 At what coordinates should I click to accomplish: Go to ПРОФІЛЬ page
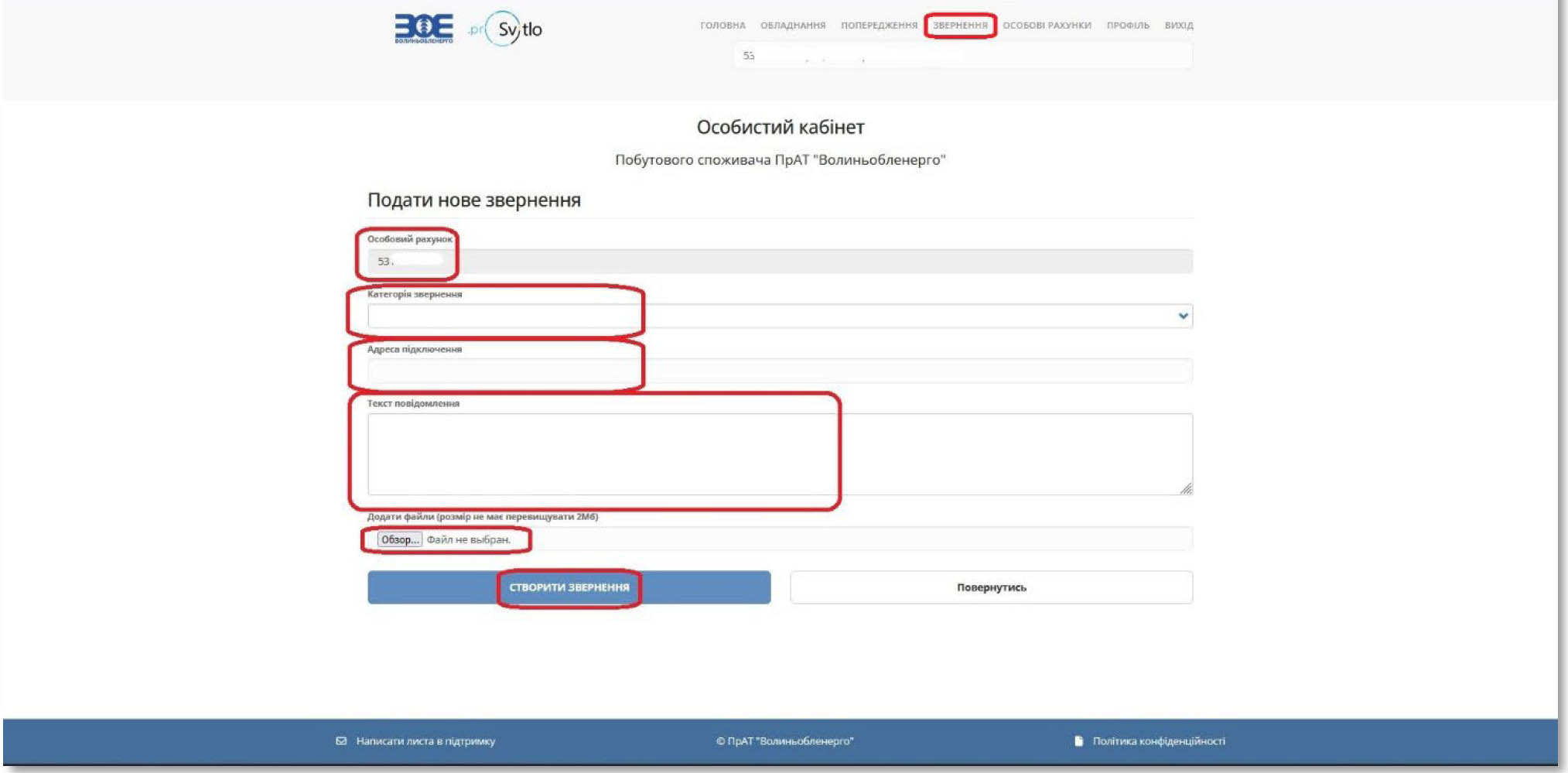[x=1128, y=26]
